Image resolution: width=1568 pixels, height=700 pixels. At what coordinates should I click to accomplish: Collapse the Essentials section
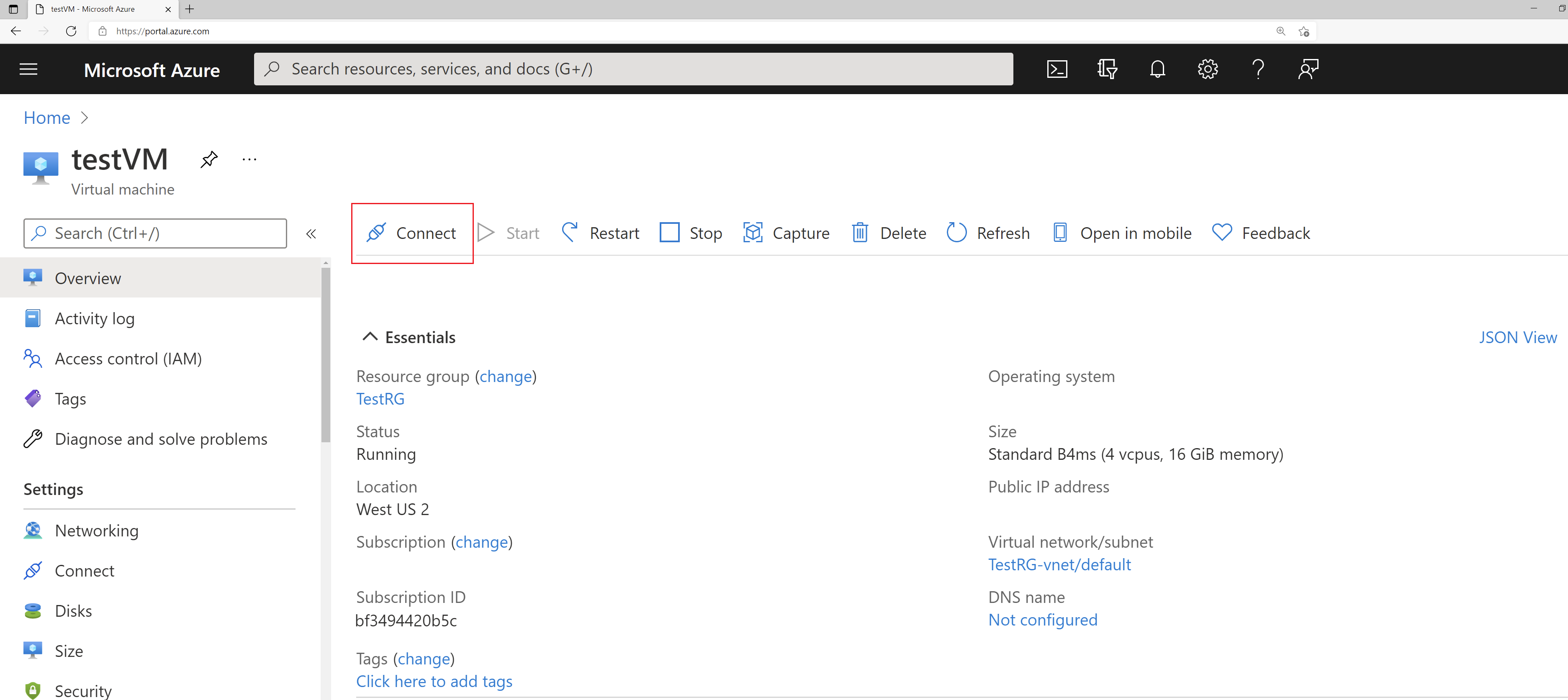370,336
